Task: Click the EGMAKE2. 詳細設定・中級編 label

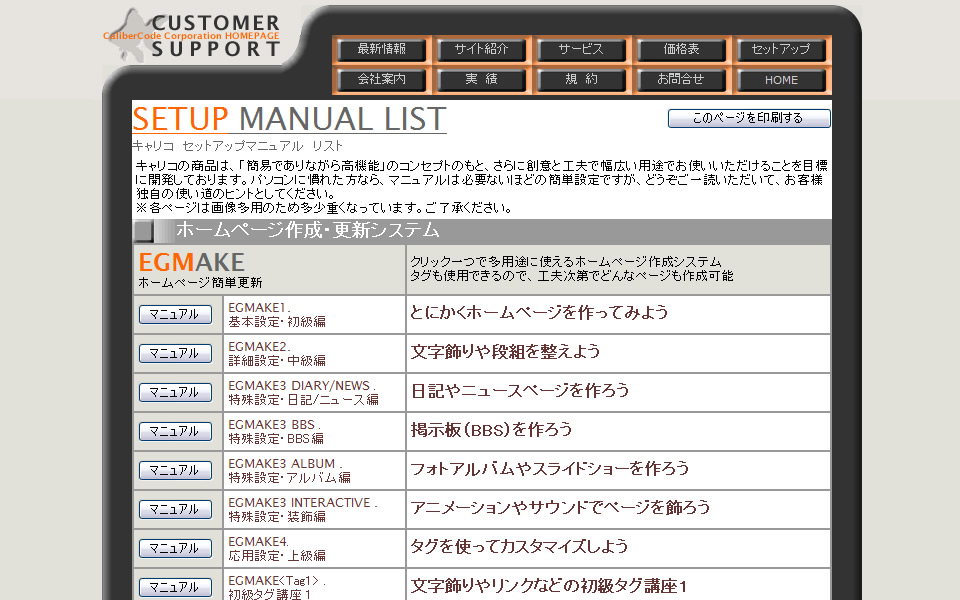Action: pos(277,353)
